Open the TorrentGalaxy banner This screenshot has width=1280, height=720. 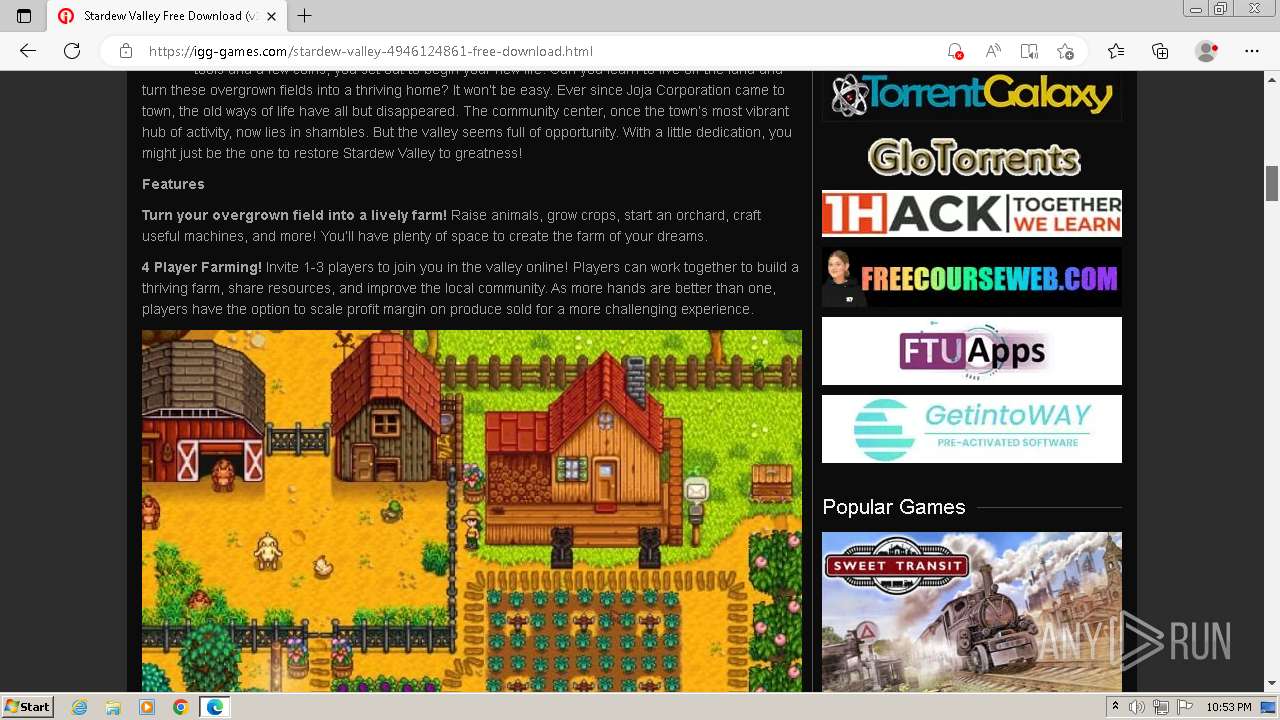[x=972, y=95]
